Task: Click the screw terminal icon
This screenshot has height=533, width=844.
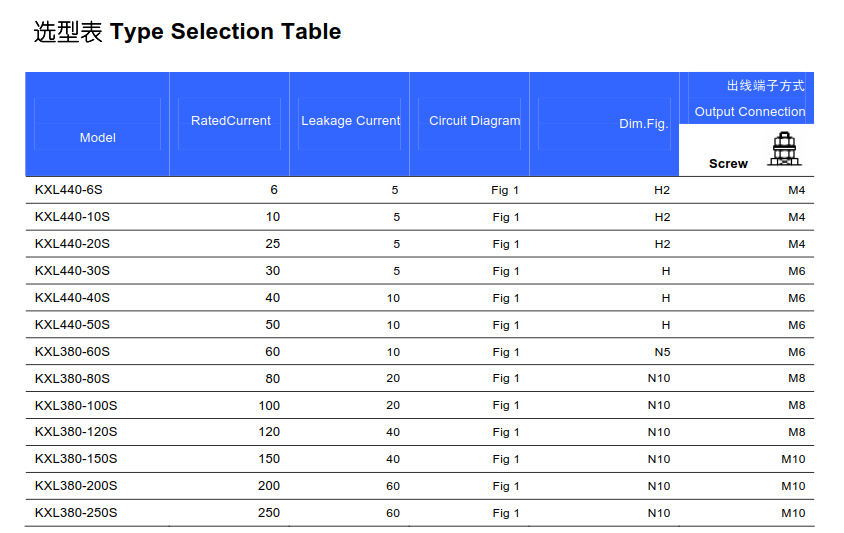Action: coord(784,149)
